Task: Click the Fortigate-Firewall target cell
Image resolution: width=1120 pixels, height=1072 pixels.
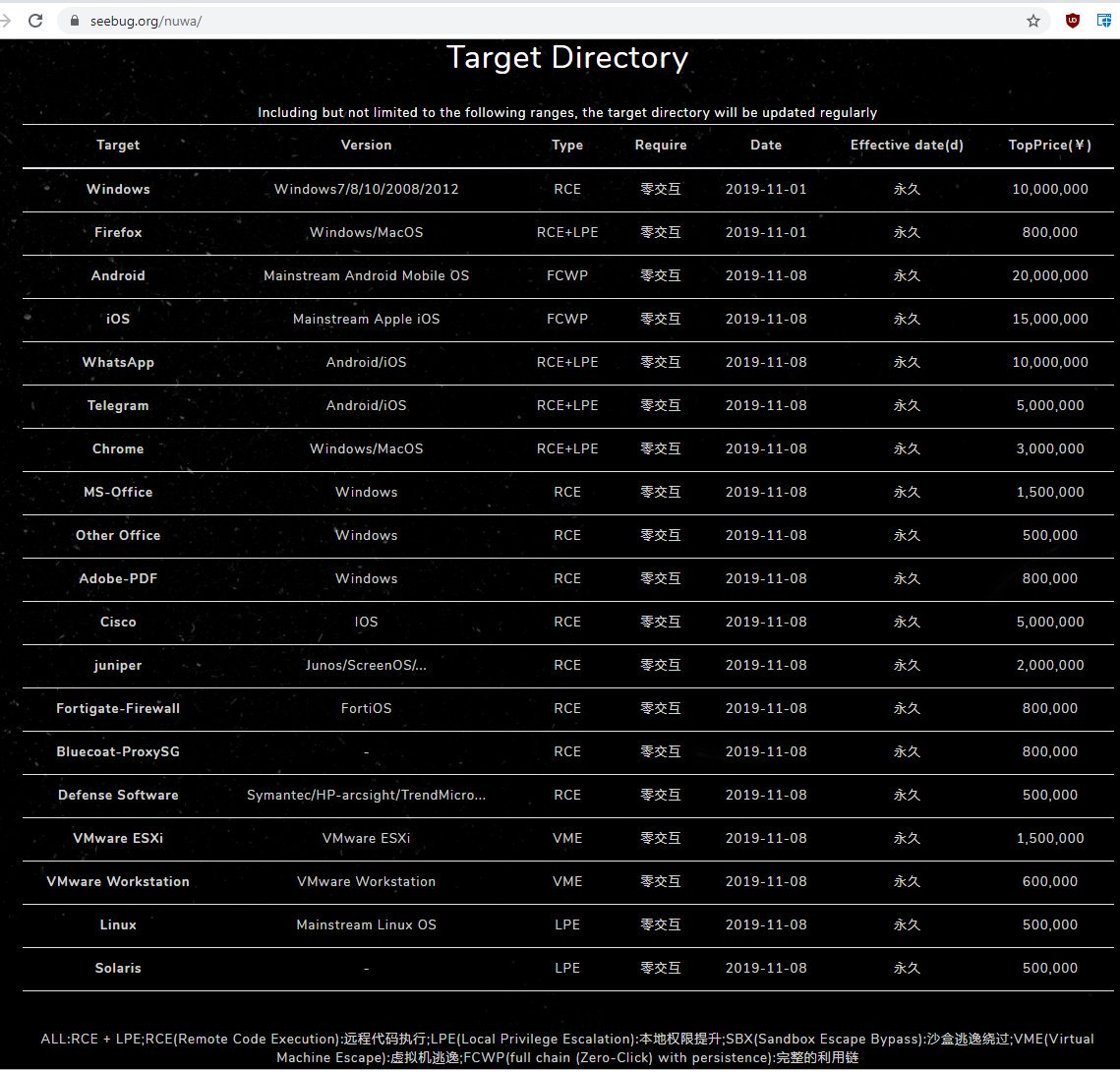Action: coord(118,708)
